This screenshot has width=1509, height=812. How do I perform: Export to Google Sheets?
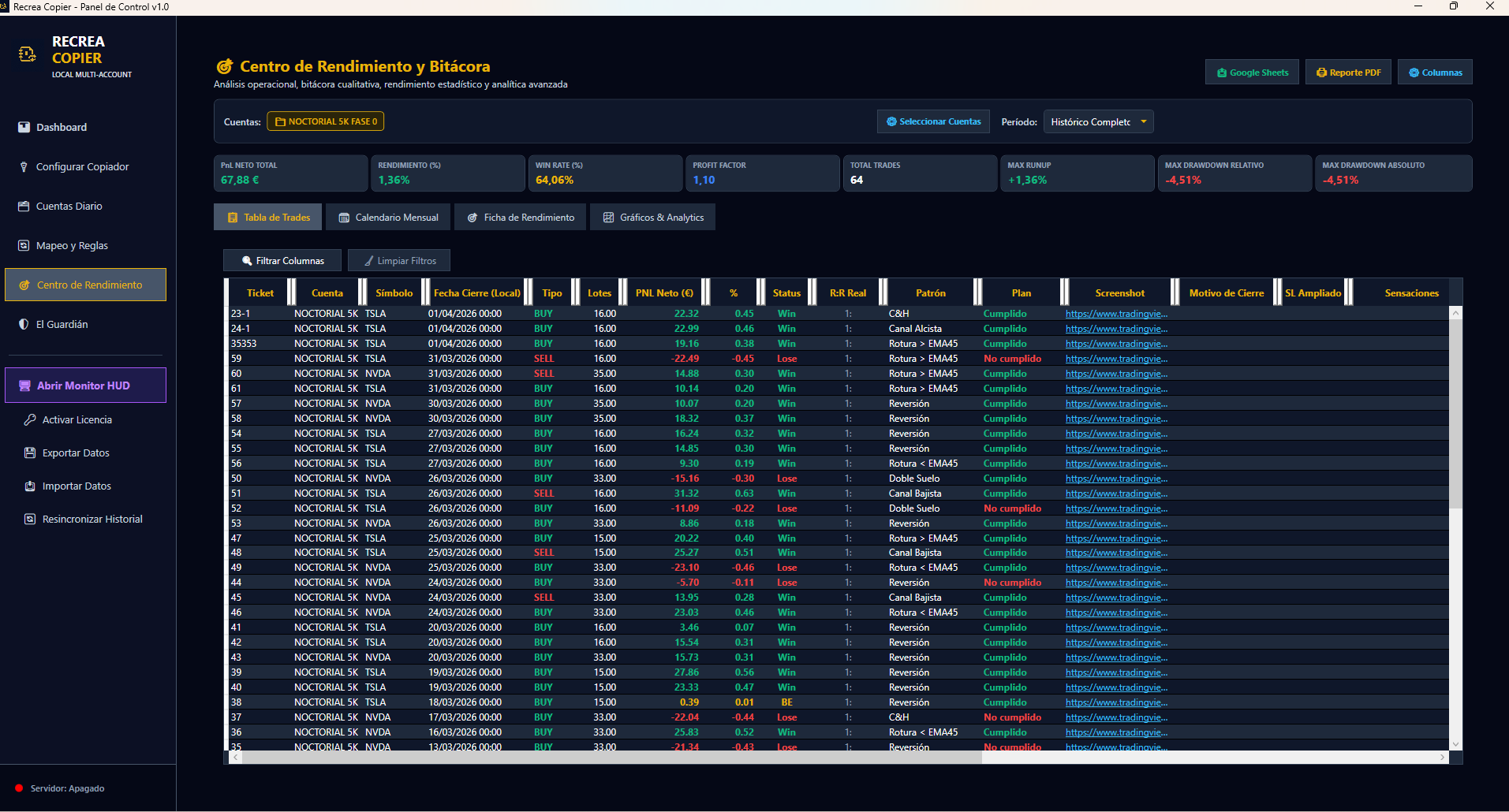pyautogui.click(x=1252, y=73)
